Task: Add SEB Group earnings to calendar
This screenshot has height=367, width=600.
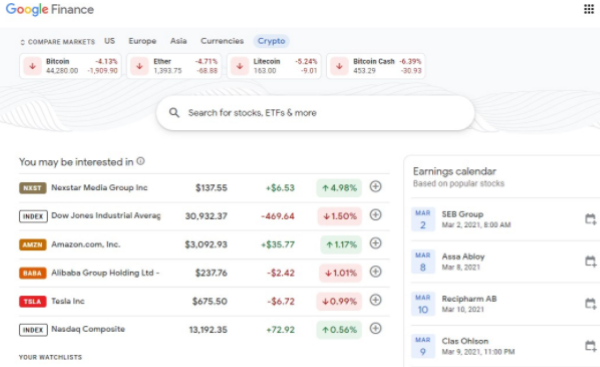Action: pos(590,219)
